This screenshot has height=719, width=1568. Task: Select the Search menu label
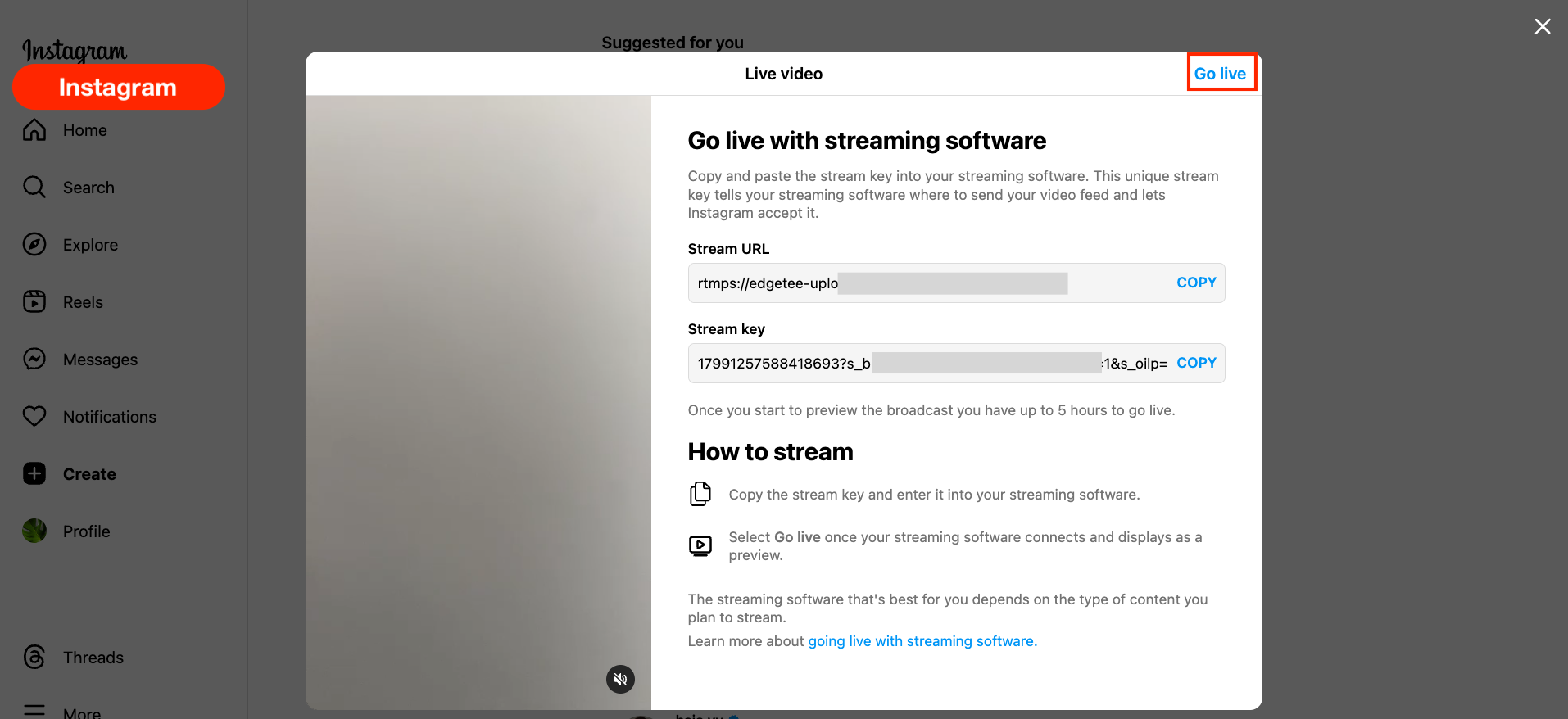(88, 188)
